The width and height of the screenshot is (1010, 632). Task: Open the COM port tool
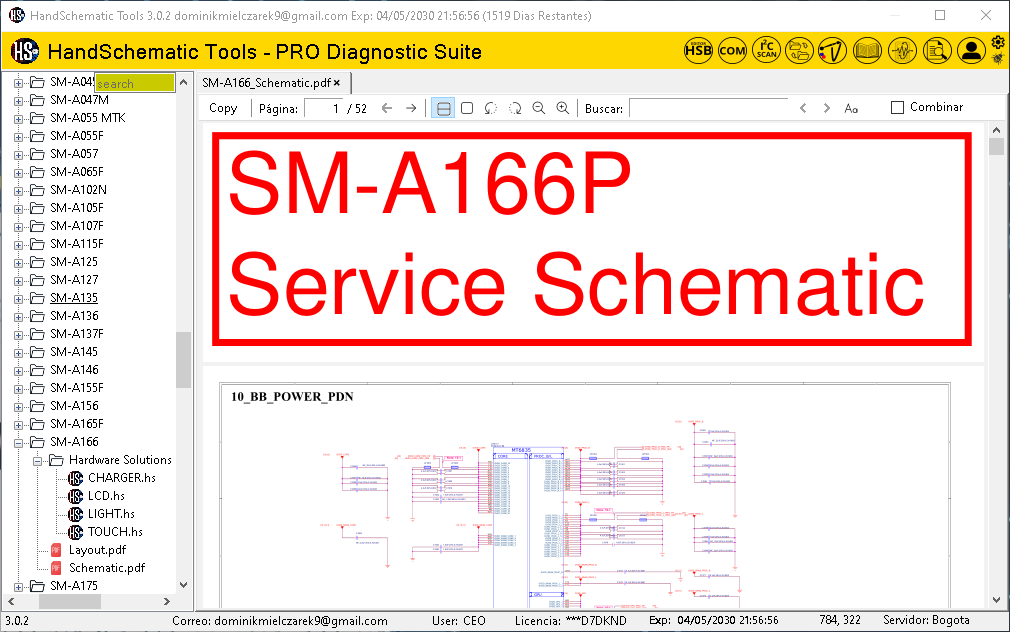point(732,50)
